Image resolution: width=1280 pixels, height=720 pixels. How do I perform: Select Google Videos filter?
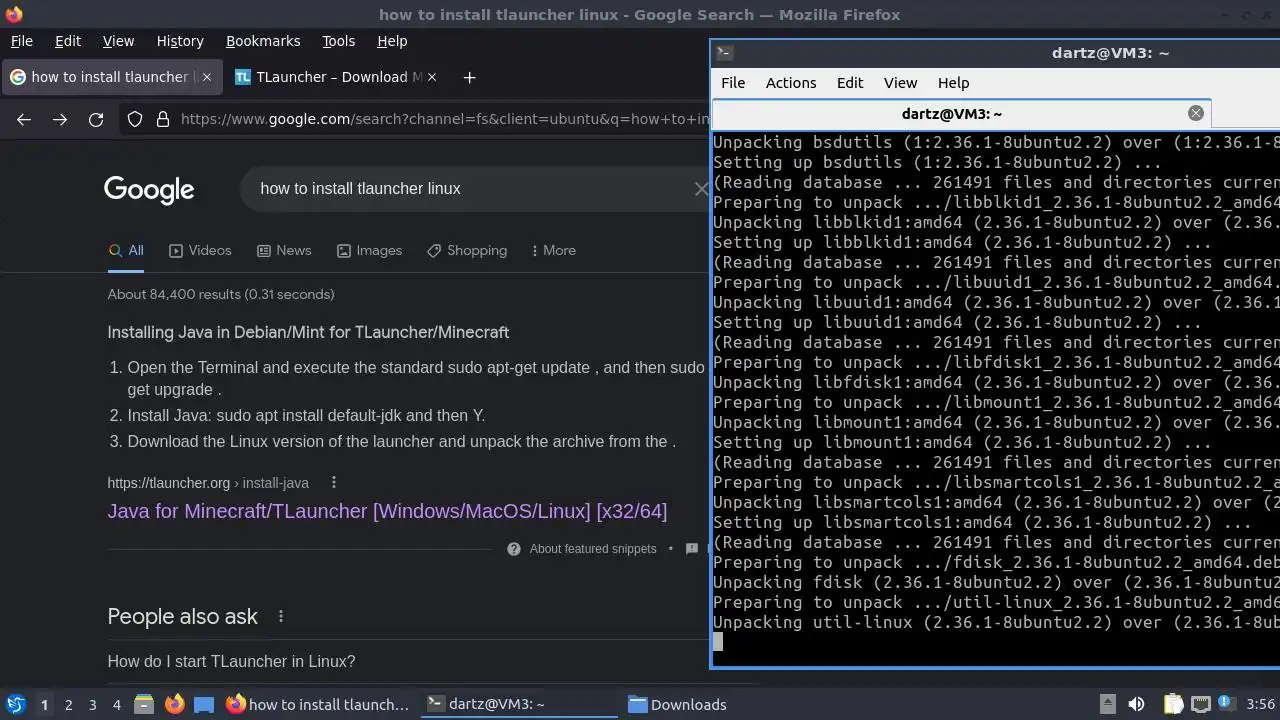click(x=200, y=251)
